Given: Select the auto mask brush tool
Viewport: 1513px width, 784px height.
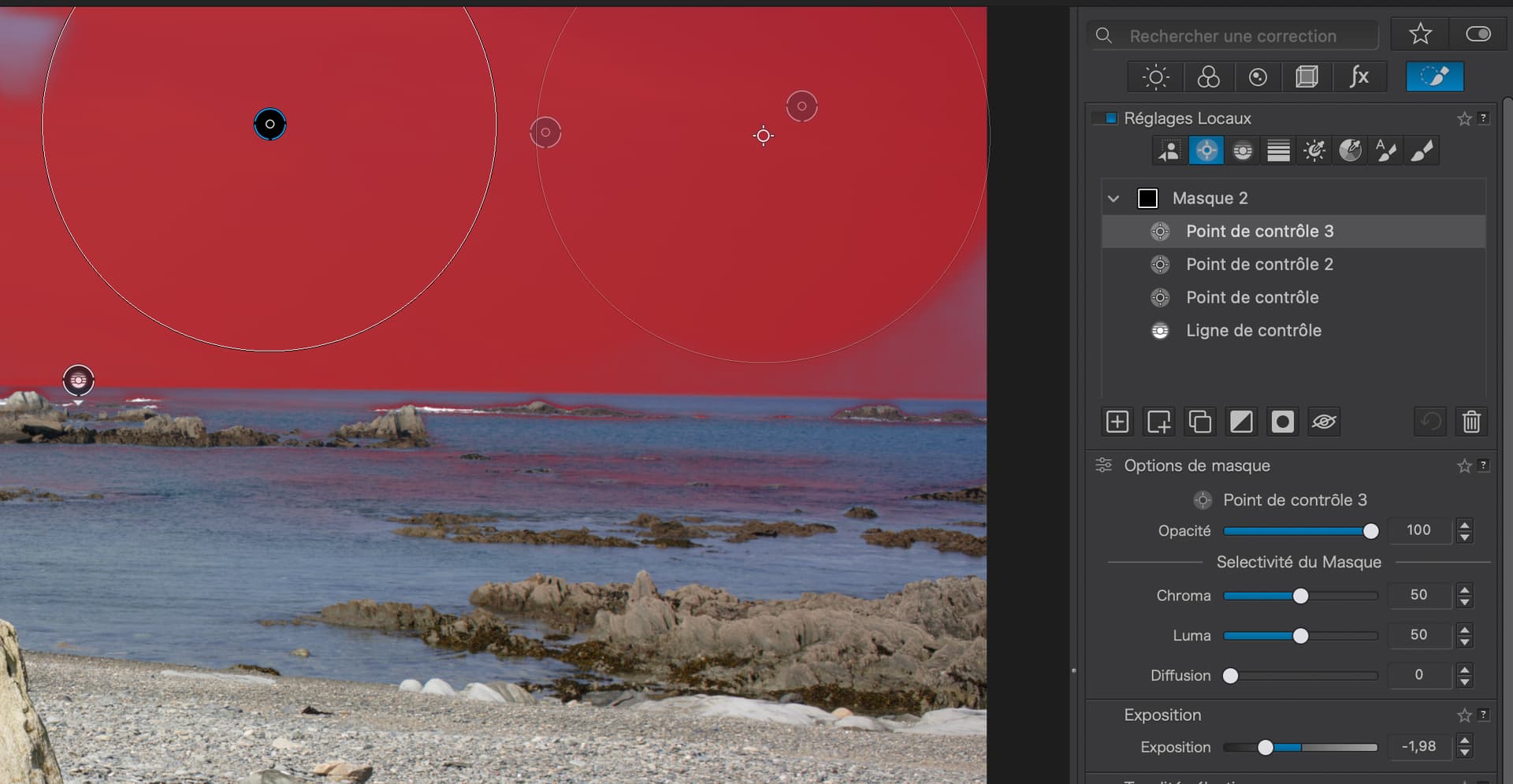Looking at the screenshot, I should [x=1386, y=150].
